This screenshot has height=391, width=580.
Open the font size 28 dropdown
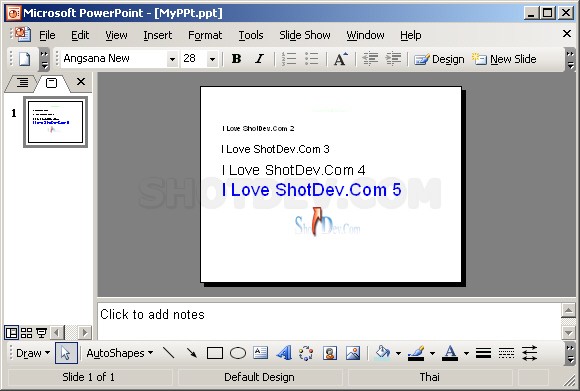pos(212,59)
